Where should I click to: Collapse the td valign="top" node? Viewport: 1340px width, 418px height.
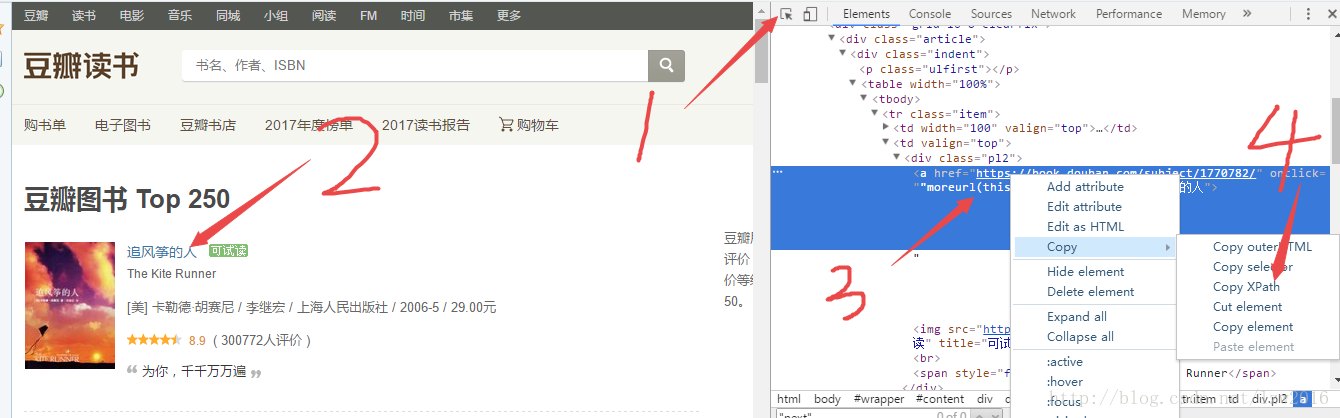[886, 143]
